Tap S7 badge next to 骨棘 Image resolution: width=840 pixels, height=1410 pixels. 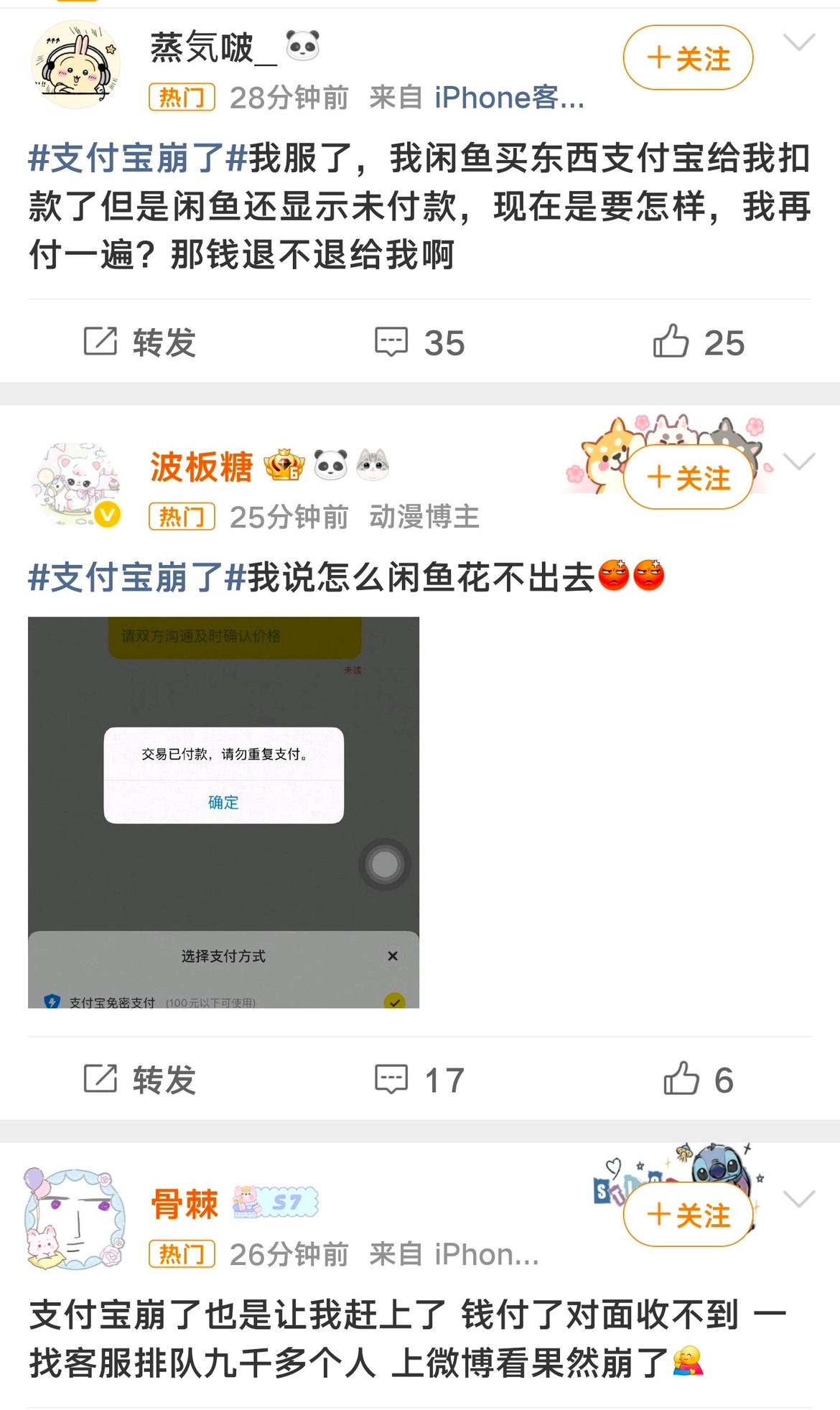pyautogui.click(x=275, y=1203)
